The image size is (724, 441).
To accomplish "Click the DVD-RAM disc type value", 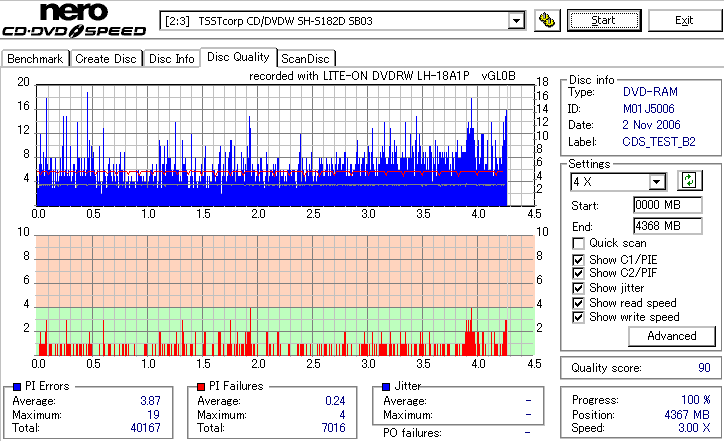I will (x=650, y=92).
